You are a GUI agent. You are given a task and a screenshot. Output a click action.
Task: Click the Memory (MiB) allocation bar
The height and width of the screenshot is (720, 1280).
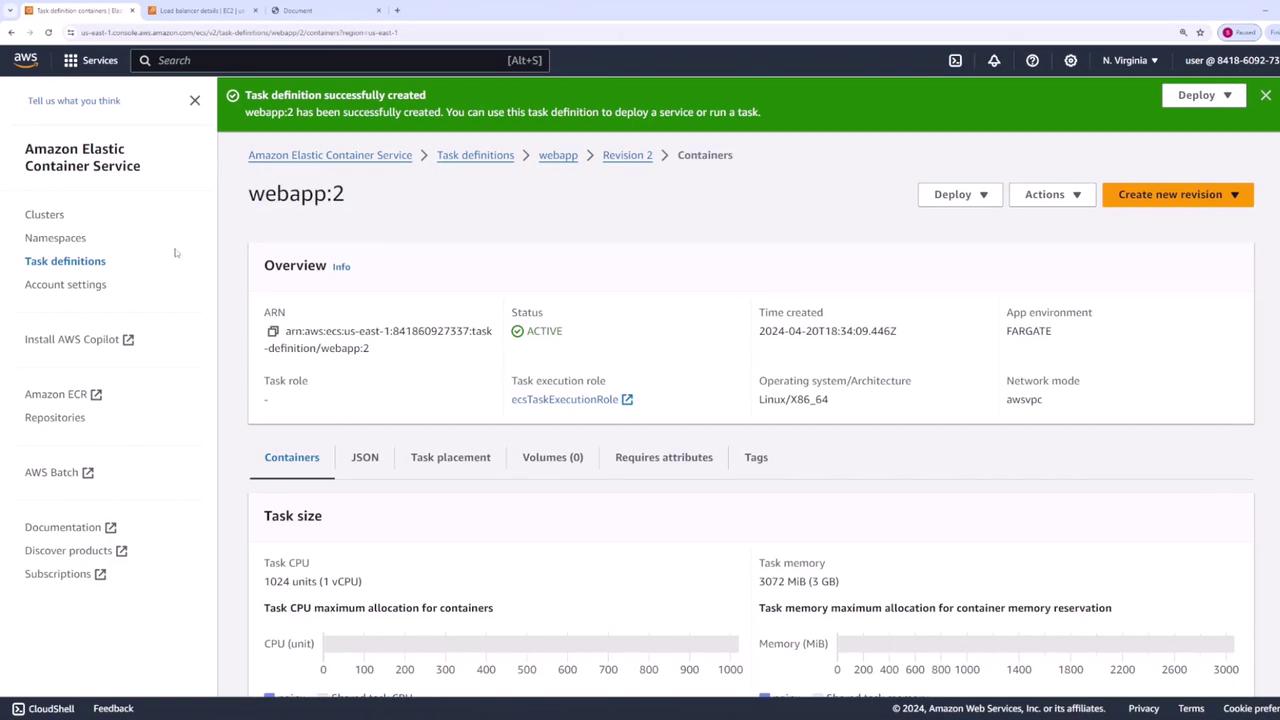(x=1036, y=644)
